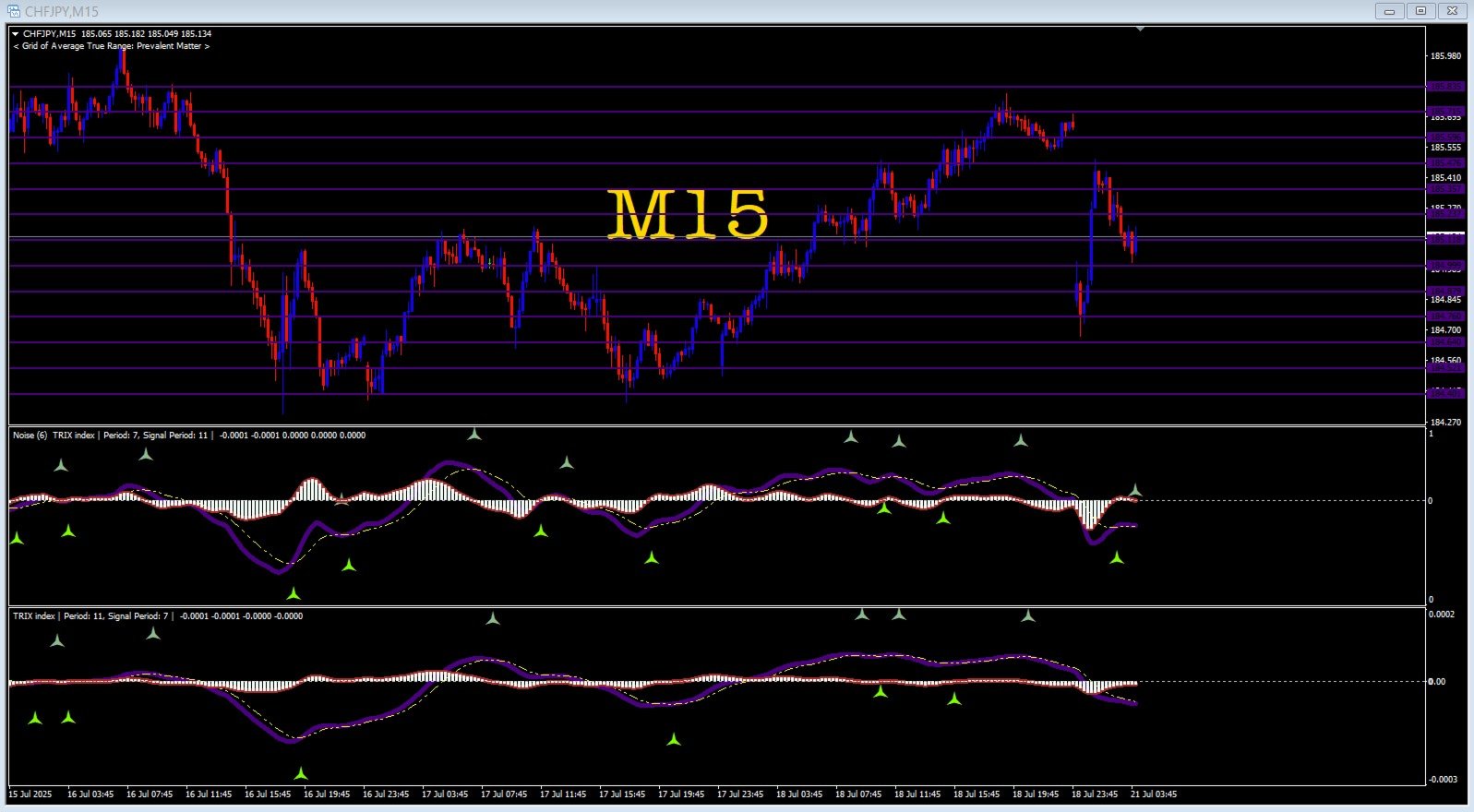Viewport: 1474px width, 812px height.
Task: Click the yellow M15 timeframe label
Action: [689, 215]
